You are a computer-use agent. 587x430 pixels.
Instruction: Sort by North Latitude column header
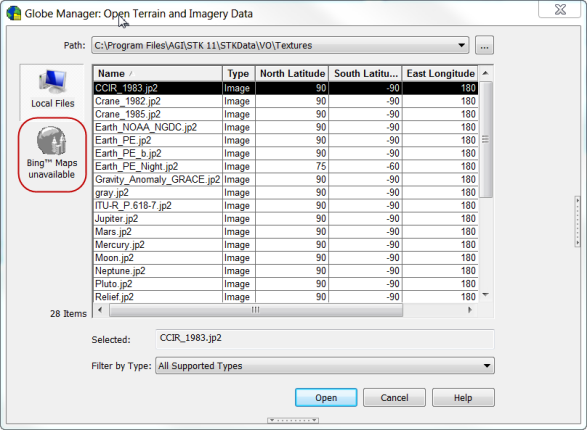click(x=292, y=73)
